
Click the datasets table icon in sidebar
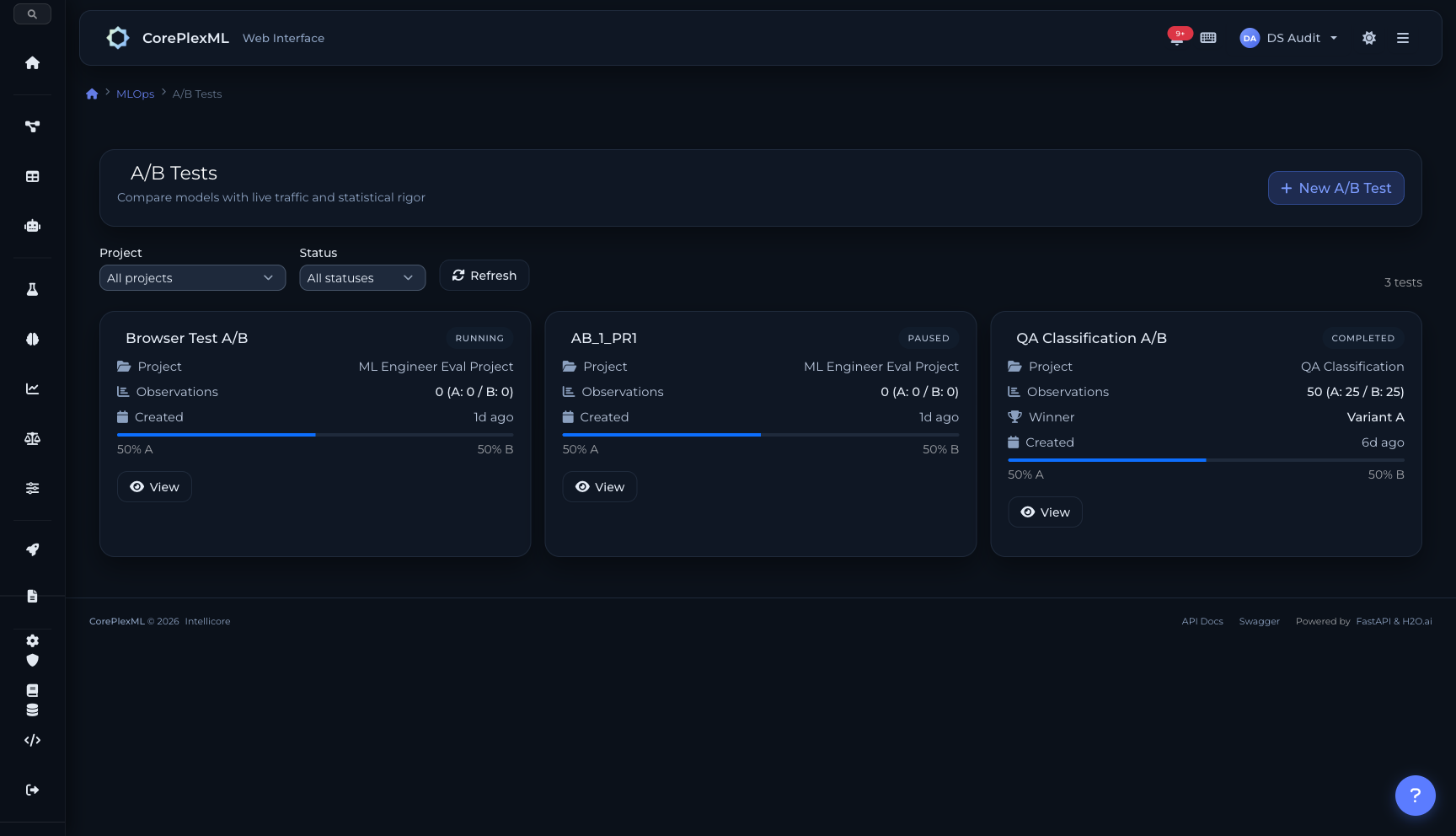(x=32, y=176)
